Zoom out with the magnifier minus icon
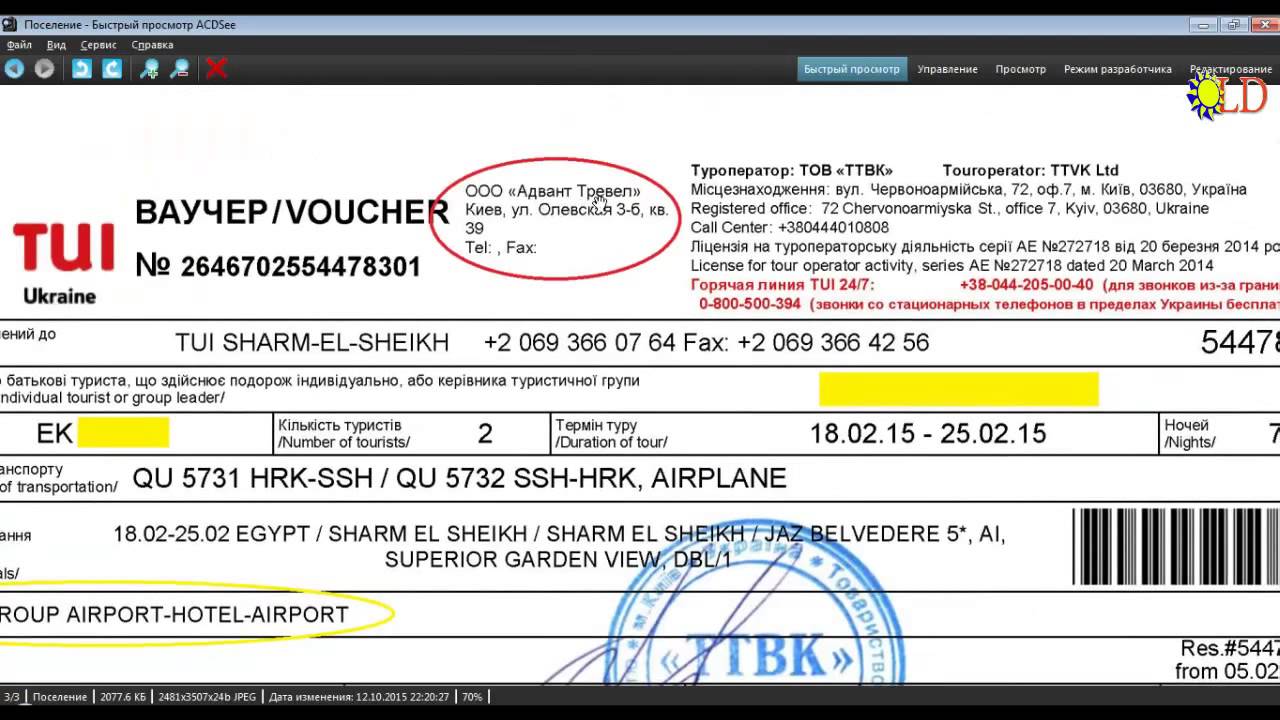Screen dimensions: 1280x720 click(x=180, y=68)
